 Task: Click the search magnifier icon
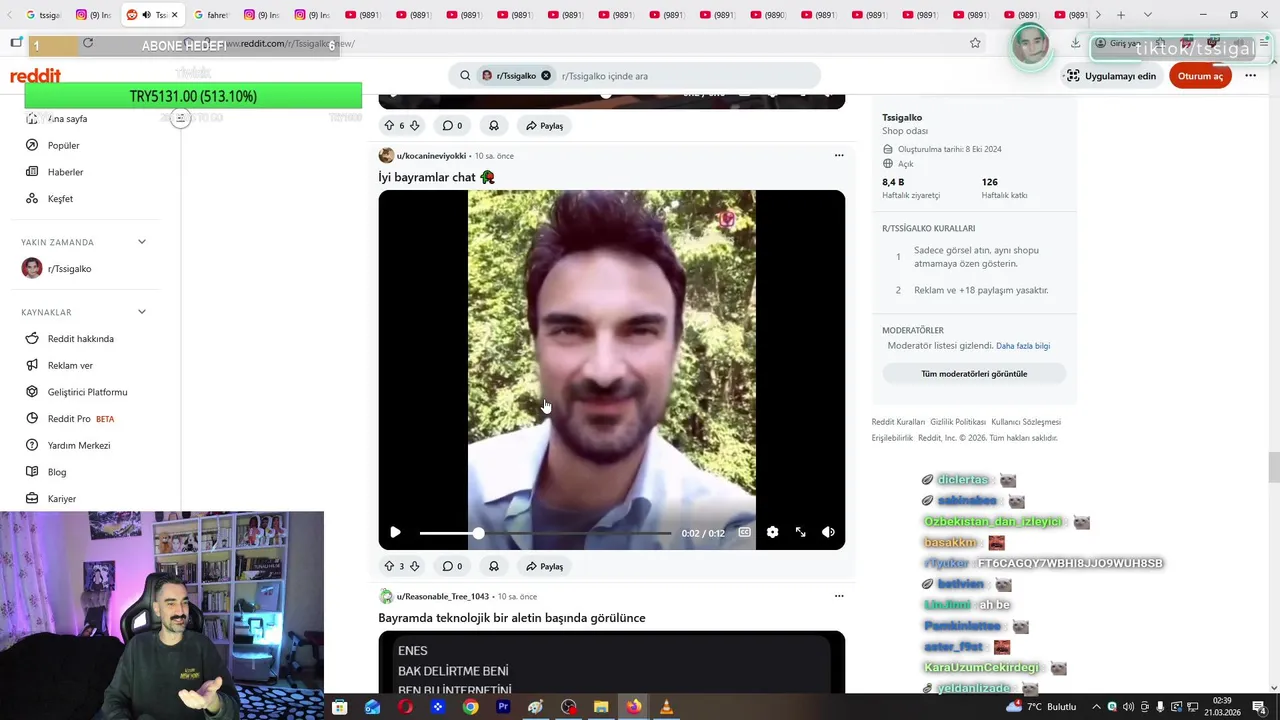point(465,76)
